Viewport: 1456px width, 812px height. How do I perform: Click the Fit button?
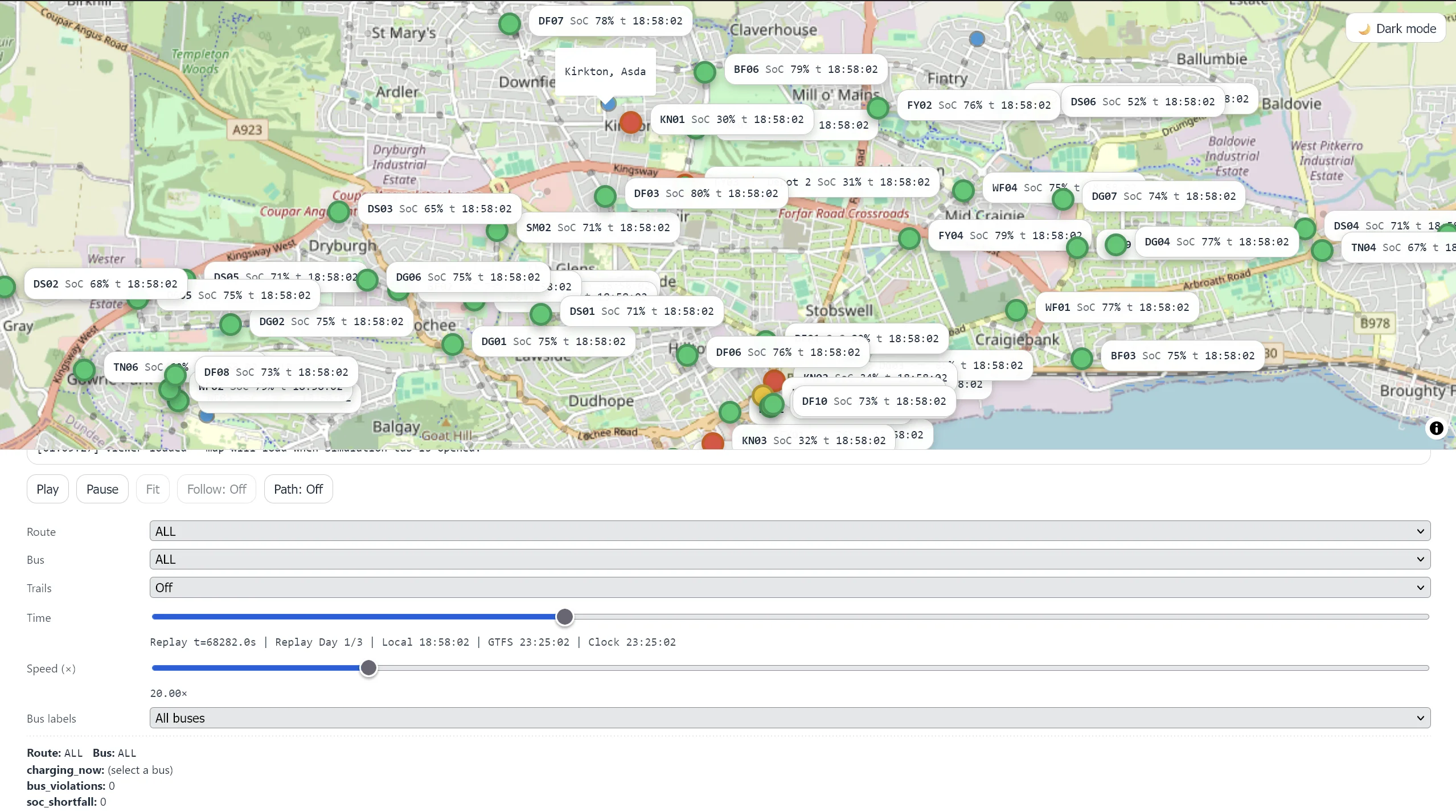pyautogui.click(x=153, y=489)
